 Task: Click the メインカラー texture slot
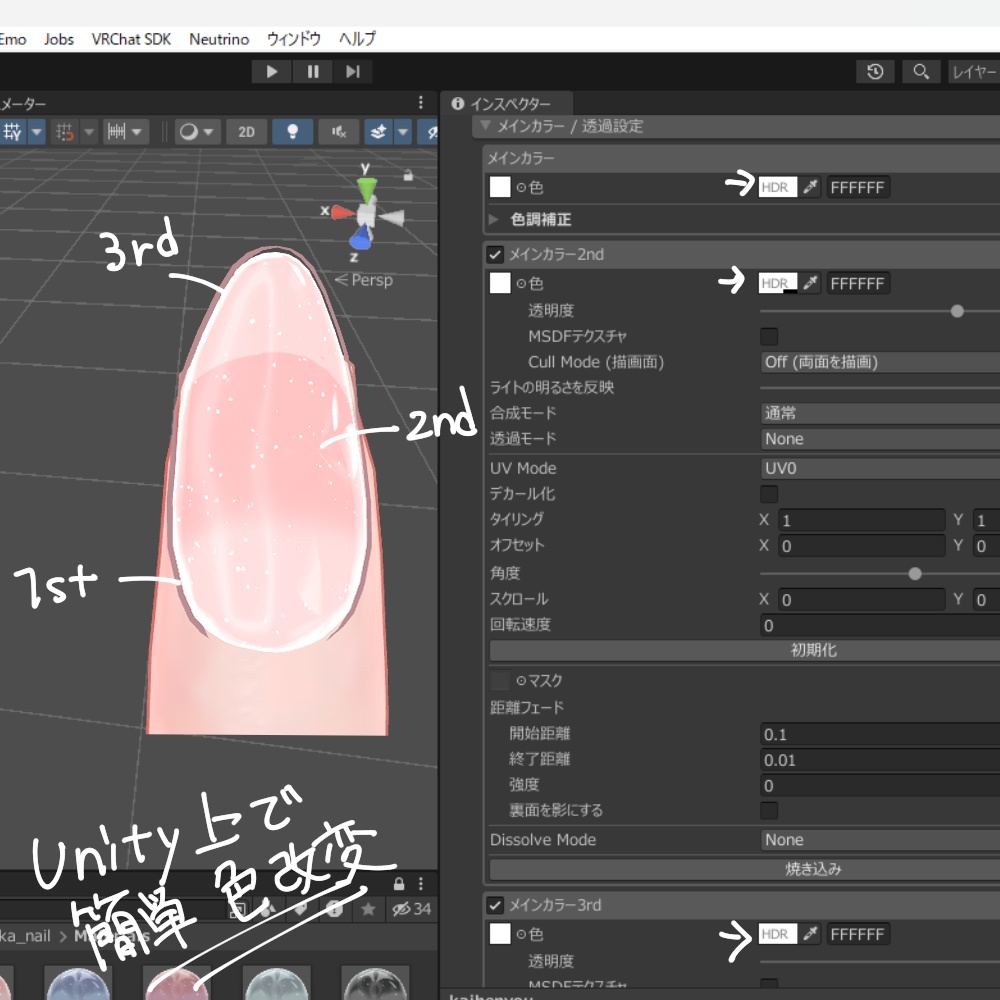500,188
